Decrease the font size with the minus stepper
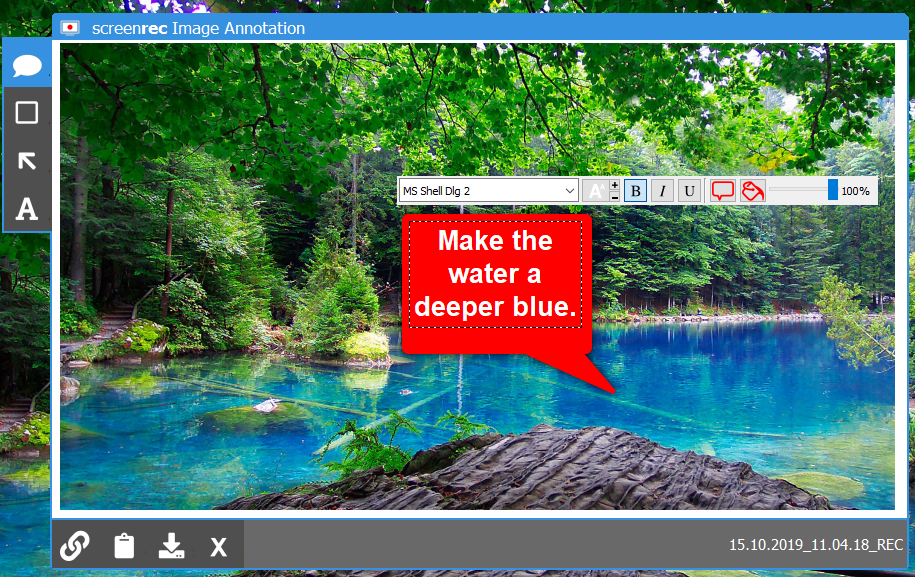Screen dimensions: 915x577 [x=613, y=196]
